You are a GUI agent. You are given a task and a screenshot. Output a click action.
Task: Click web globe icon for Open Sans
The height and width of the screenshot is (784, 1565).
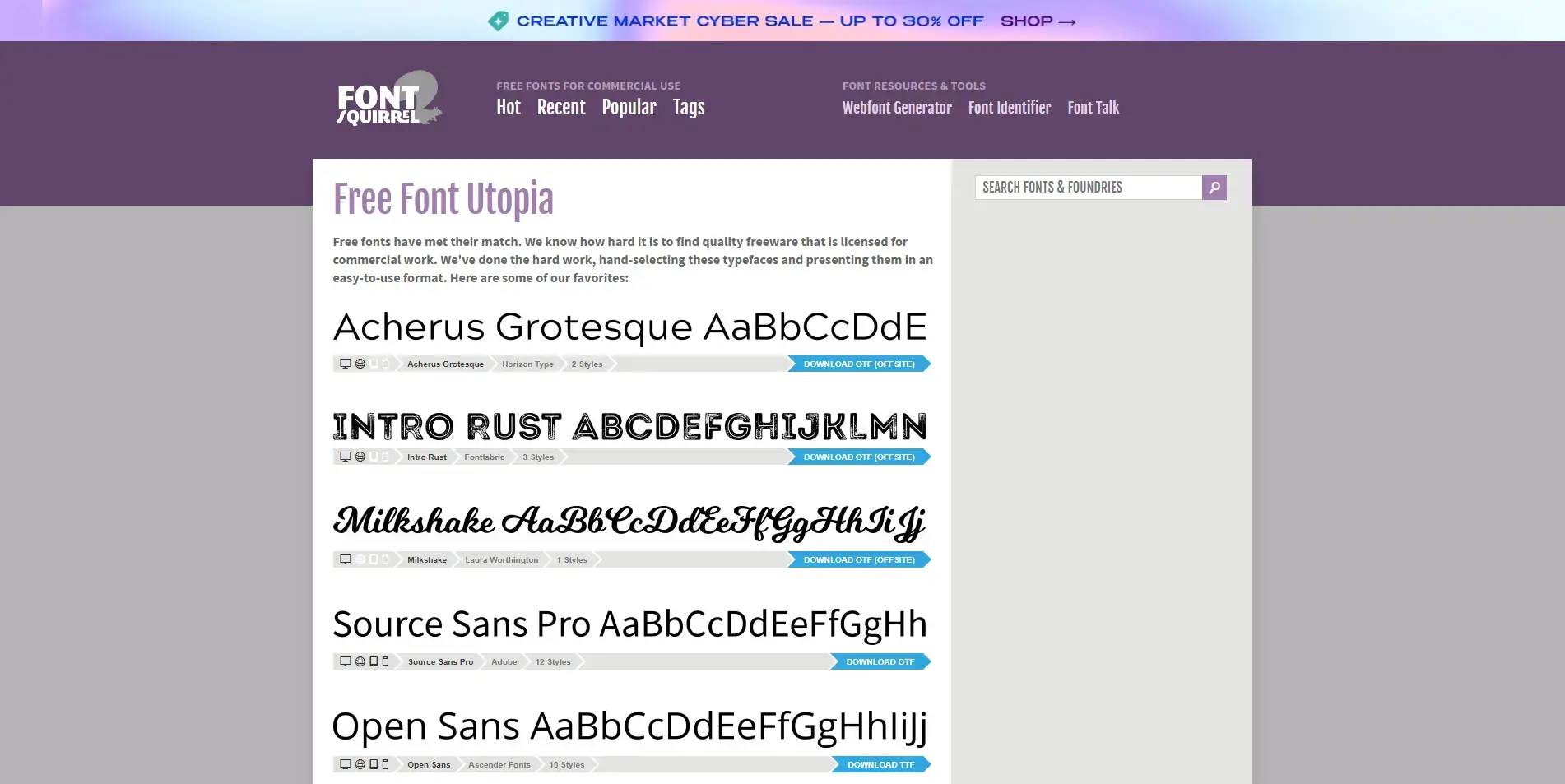(x=360, y=764)
